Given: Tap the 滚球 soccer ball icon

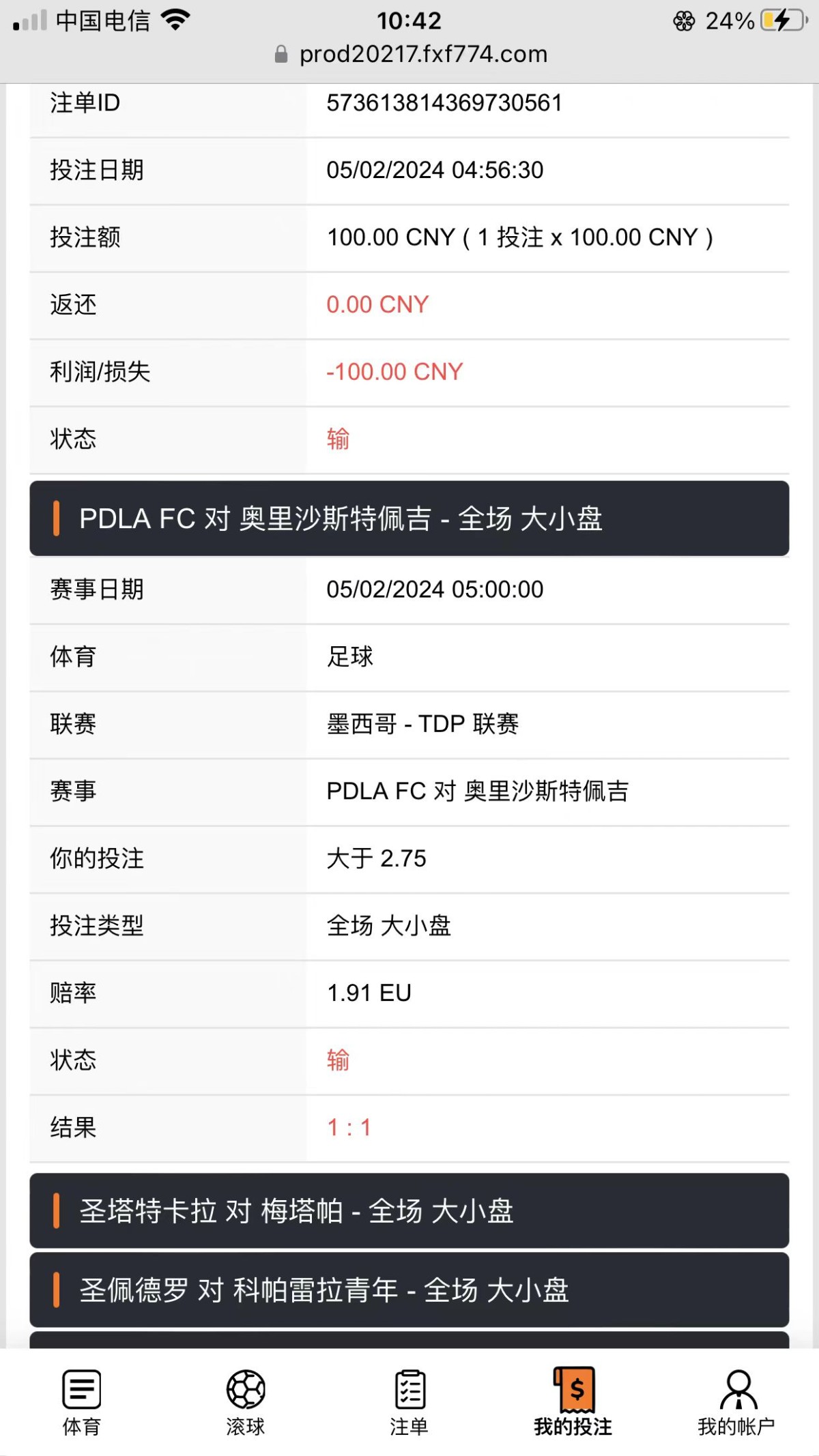Looking at the screenshot, I should click(246, 1389).
